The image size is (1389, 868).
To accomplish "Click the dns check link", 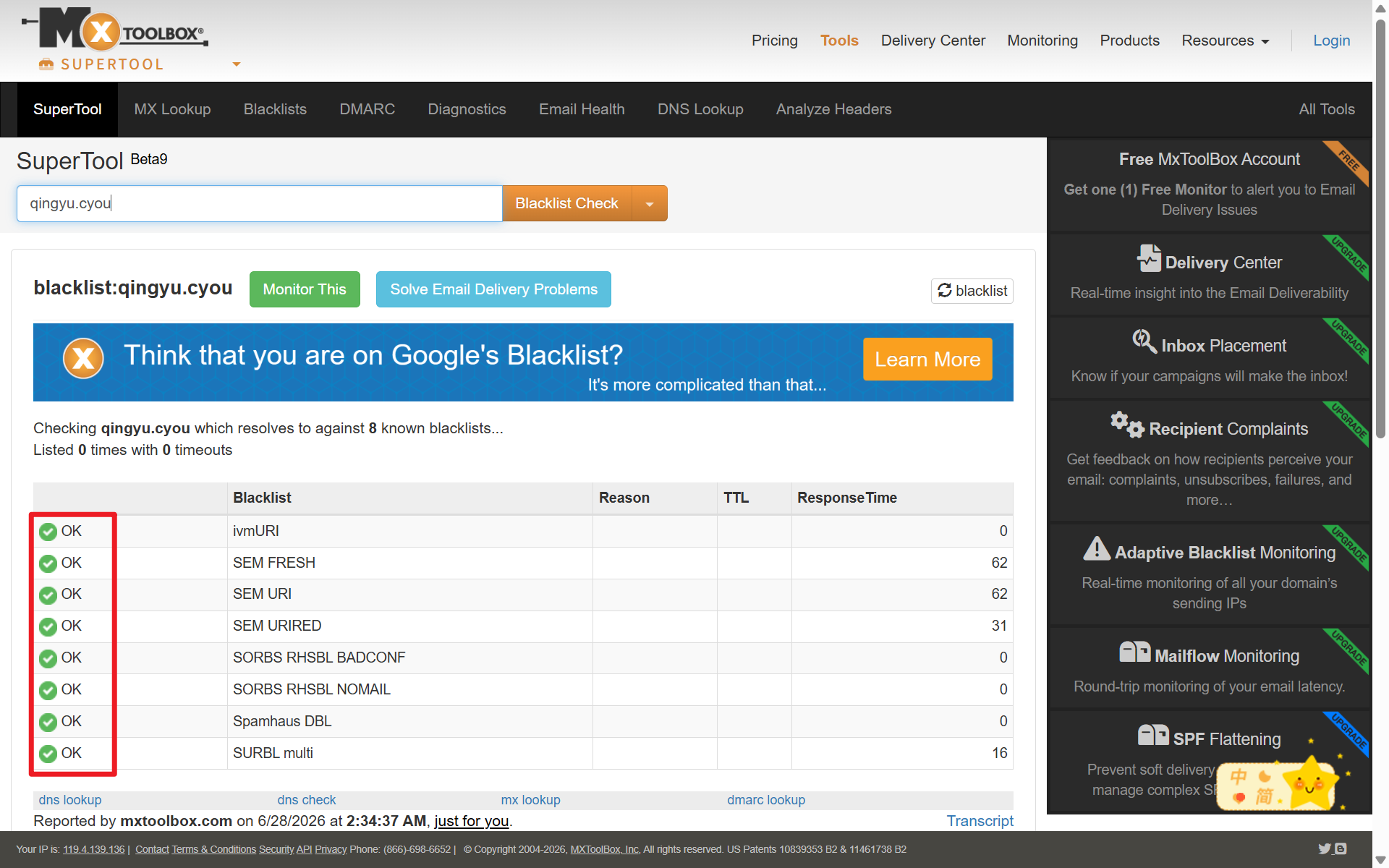I will coord(307,800).
